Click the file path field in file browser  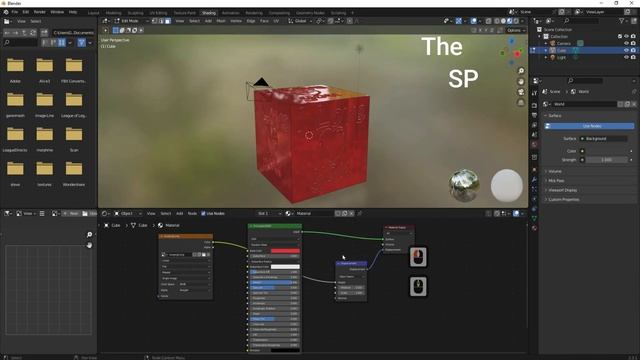pos(73,33)
